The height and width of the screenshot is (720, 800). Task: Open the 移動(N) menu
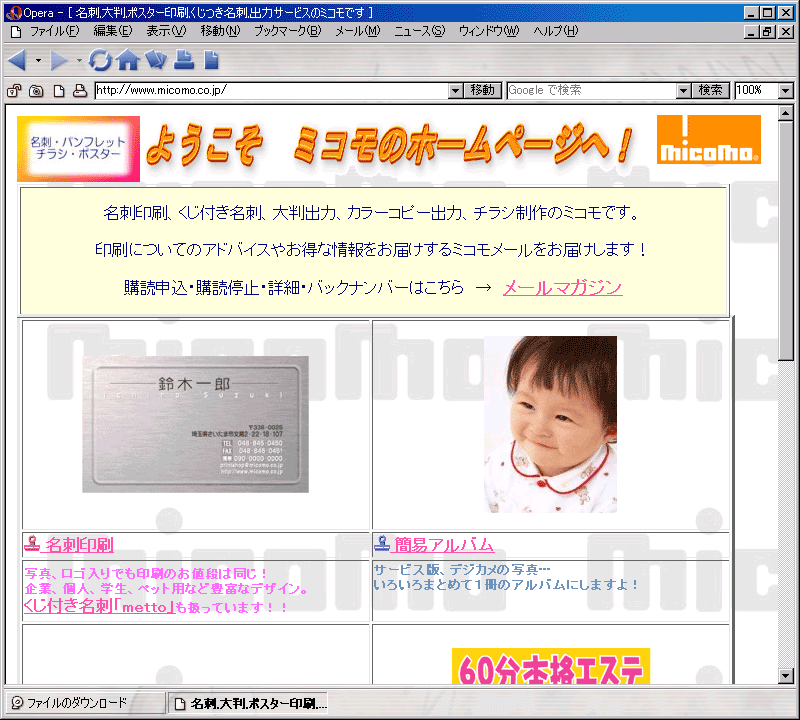click(220, 32)
